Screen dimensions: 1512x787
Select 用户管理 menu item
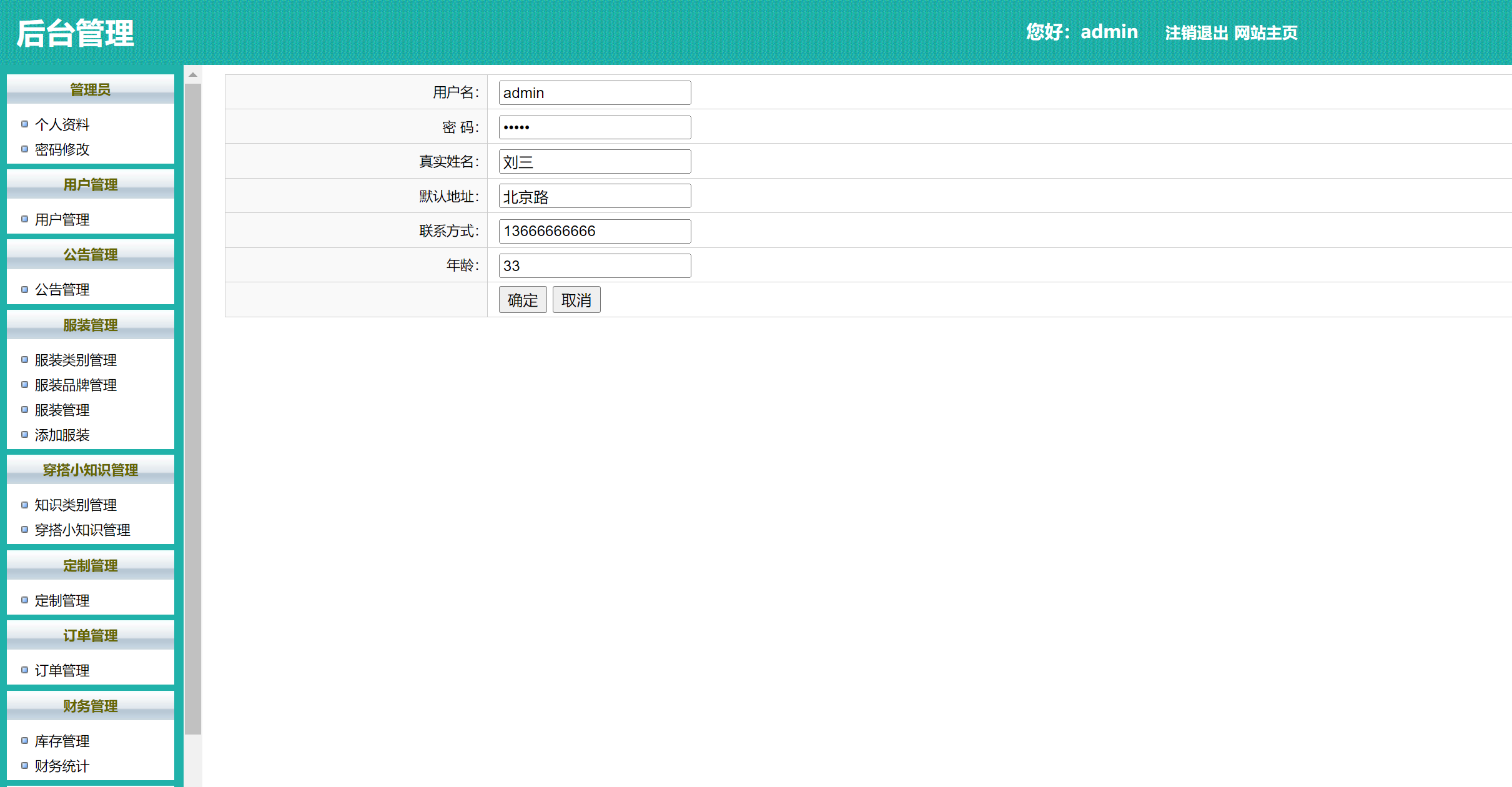(x=62, y=219)
